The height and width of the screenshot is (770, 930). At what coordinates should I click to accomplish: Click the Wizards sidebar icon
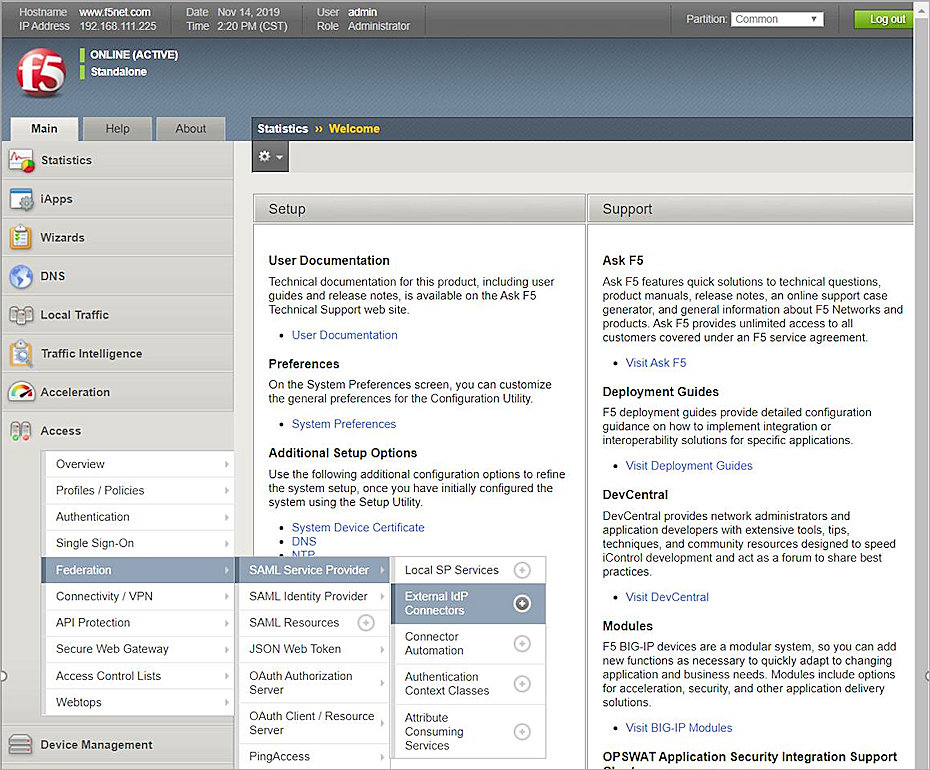tap(23, 238)
